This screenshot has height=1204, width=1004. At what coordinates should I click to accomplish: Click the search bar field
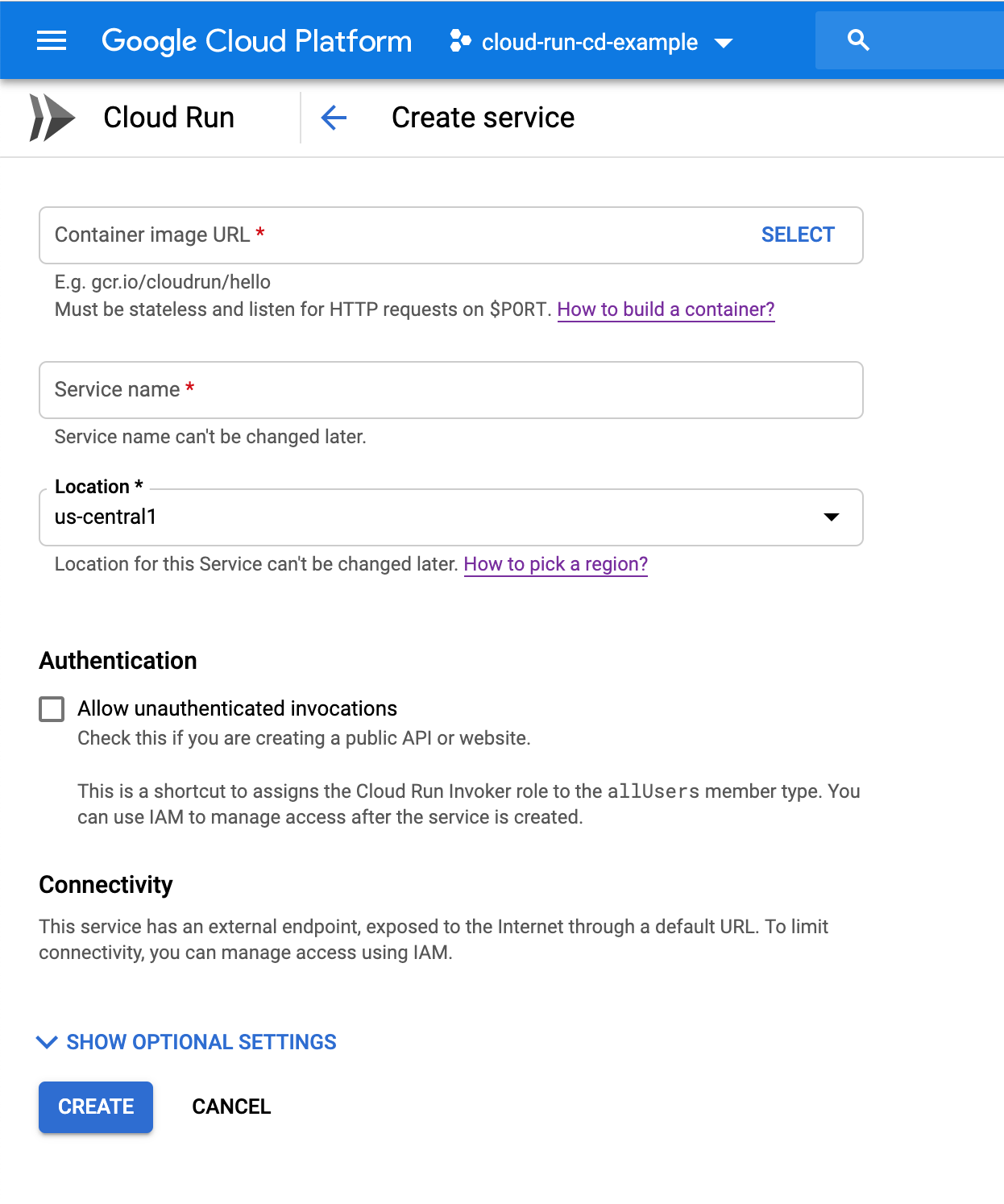[x=910, y=40]
